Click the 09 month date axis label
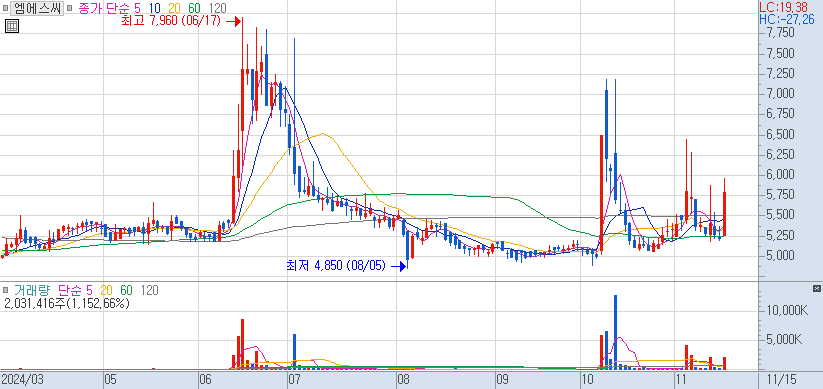 pyautogui.click(x=502, y=380)
